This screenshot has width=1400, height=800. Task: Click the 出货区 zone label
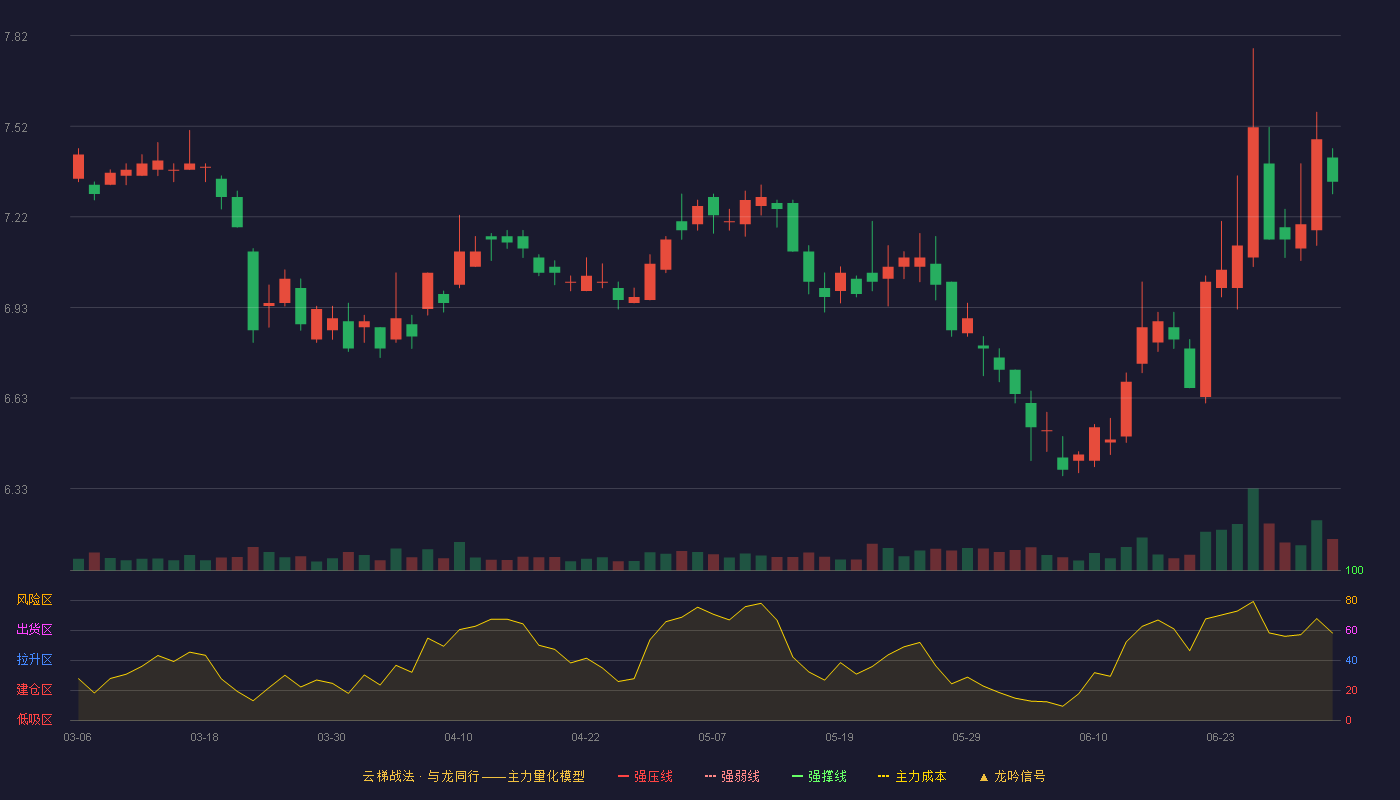tap(34, 630)
